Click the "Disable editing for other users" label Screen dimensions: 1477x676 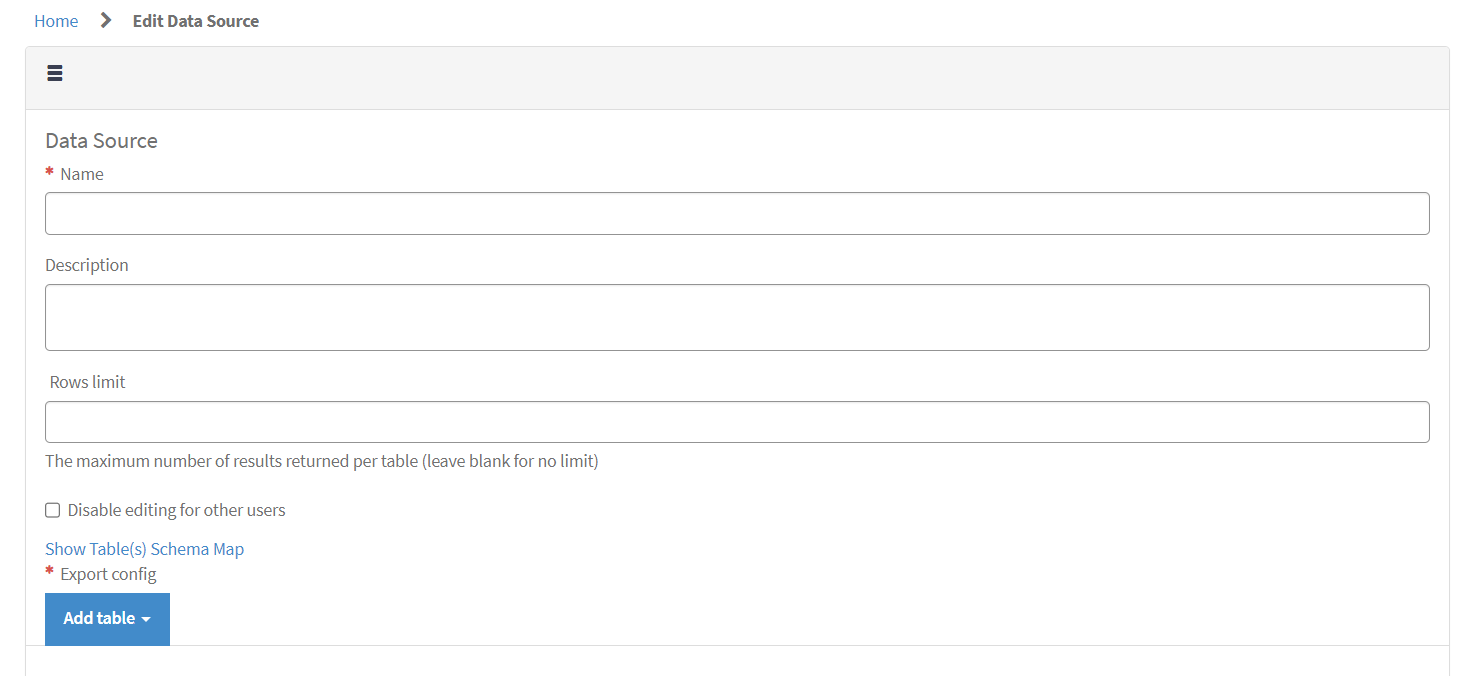pyautogui.click(x=177, y=510)
